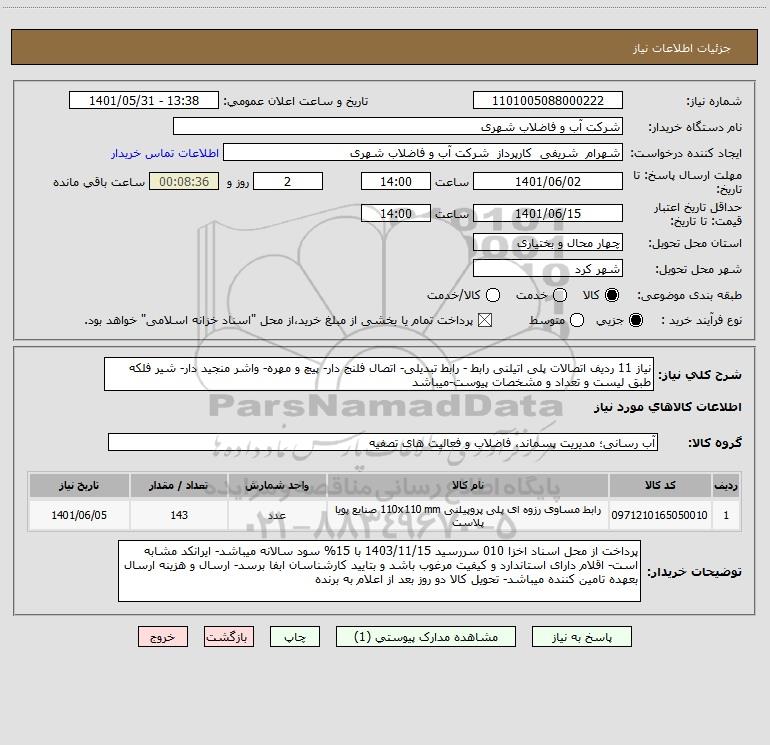Click product code 0971210165050010 cell
770x745 pixels.
pyautogui.click(x=660, y=515)
